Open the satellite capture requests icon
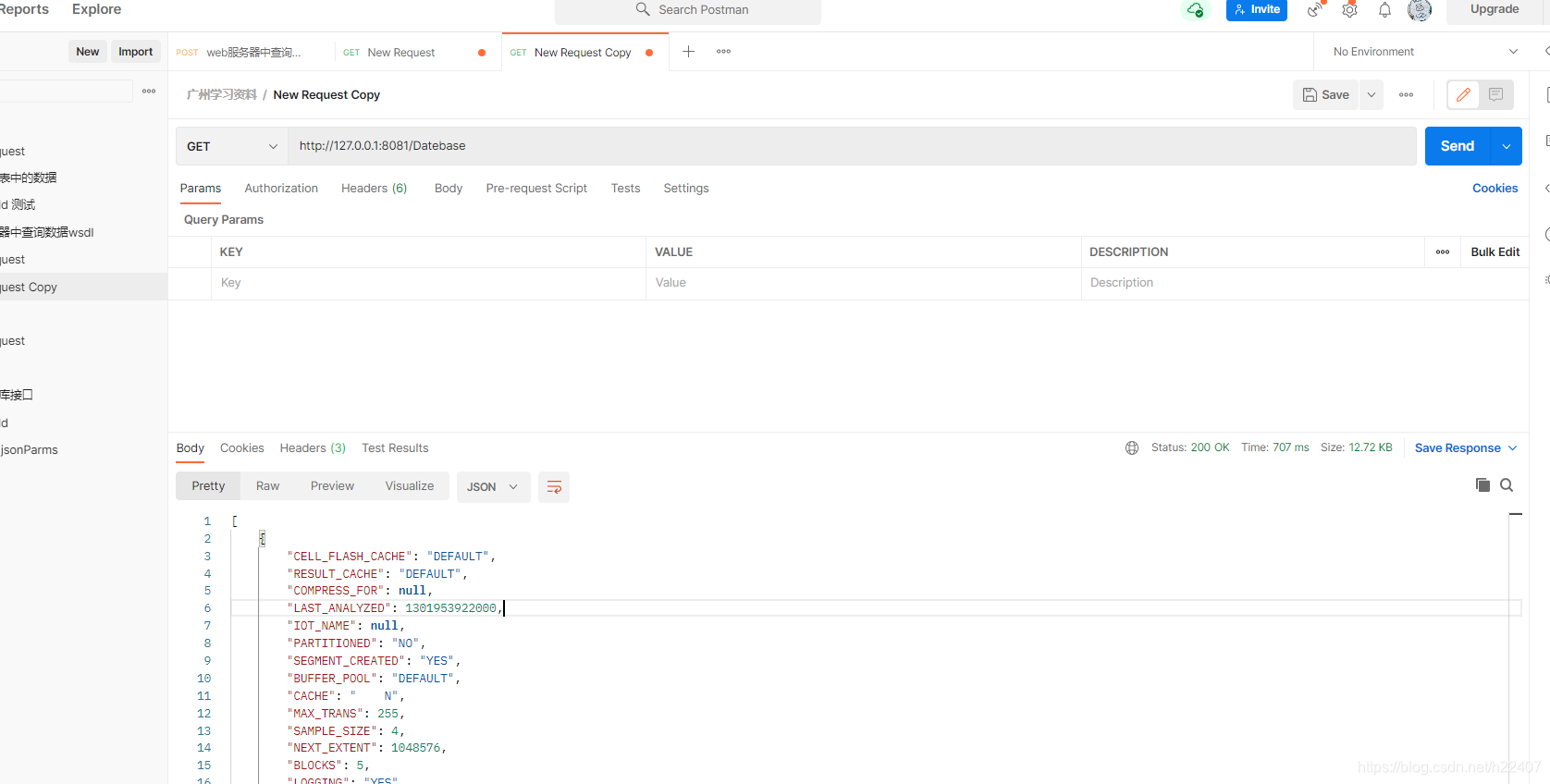 [1315, 9]
